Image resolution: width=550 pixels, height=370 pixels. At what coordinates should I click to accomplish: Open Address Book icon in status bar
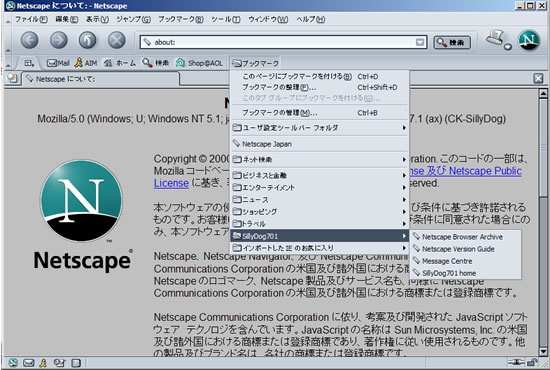point(76,363)
